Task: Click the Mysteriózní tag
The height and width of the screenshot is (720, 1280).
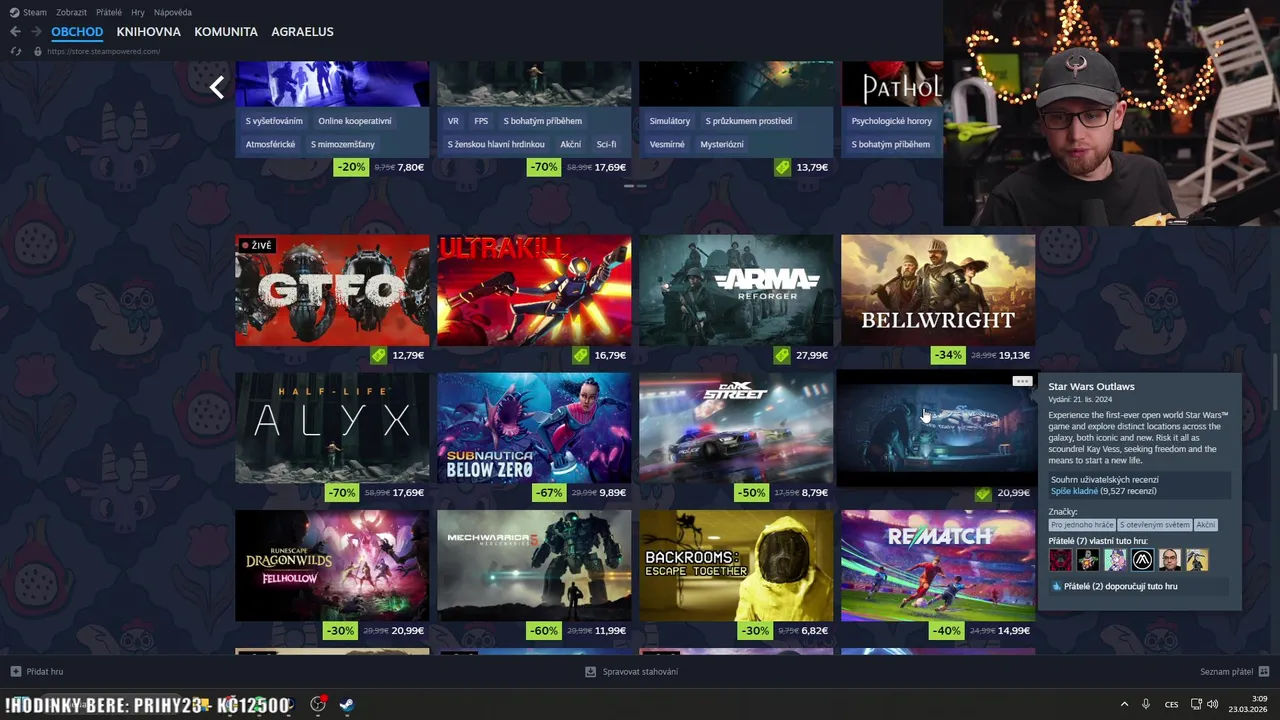Action: [x=722, y=144]
